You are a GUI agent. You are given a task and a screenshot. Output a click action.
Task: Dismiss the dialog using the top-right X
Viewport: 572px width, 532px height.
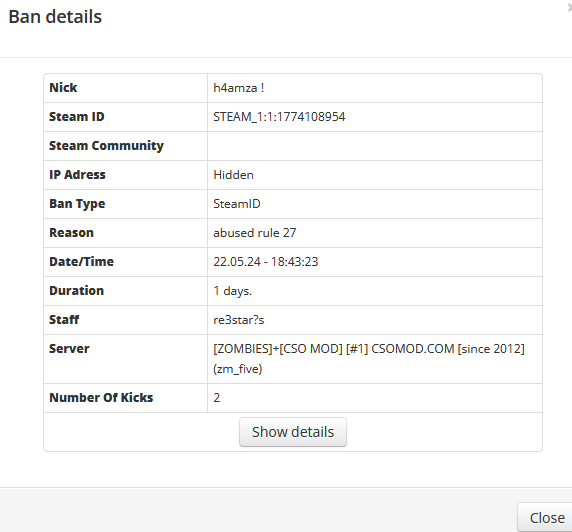tap(569, 7)
